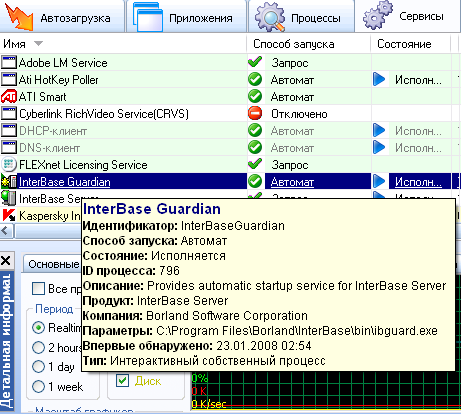Click the running arrow icon for Ati HotKey Poller
461x414 pixels.
379,80
